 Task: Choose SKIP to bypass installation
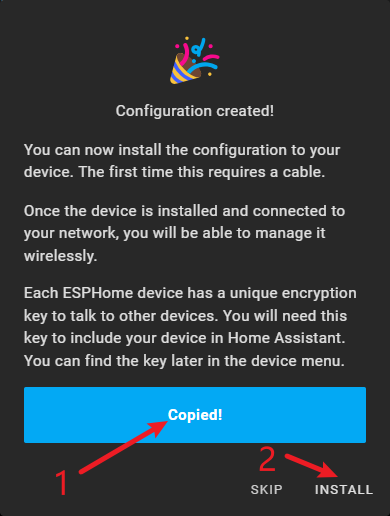click(266, 489)
